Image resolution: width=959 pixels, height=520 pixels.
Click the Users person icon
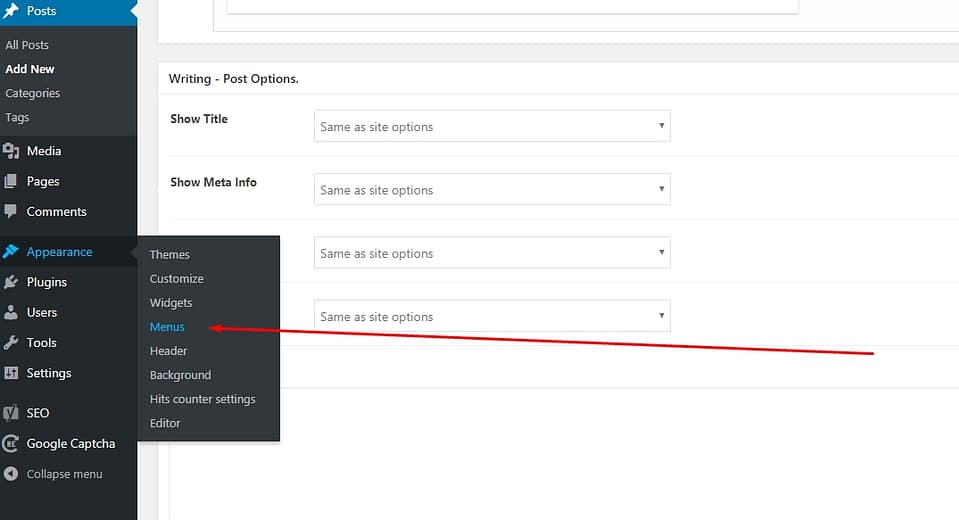pos(11,312)
